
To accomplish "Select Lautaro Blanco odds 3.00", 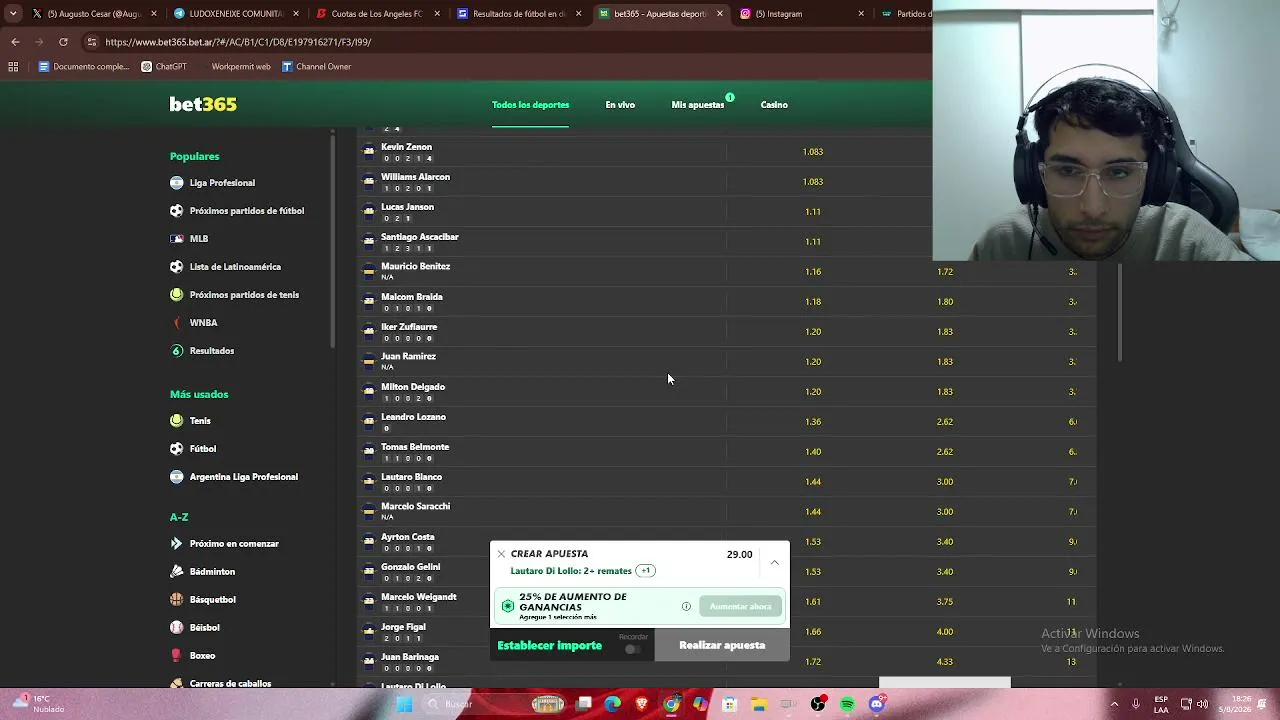I will tap(945, 482).
